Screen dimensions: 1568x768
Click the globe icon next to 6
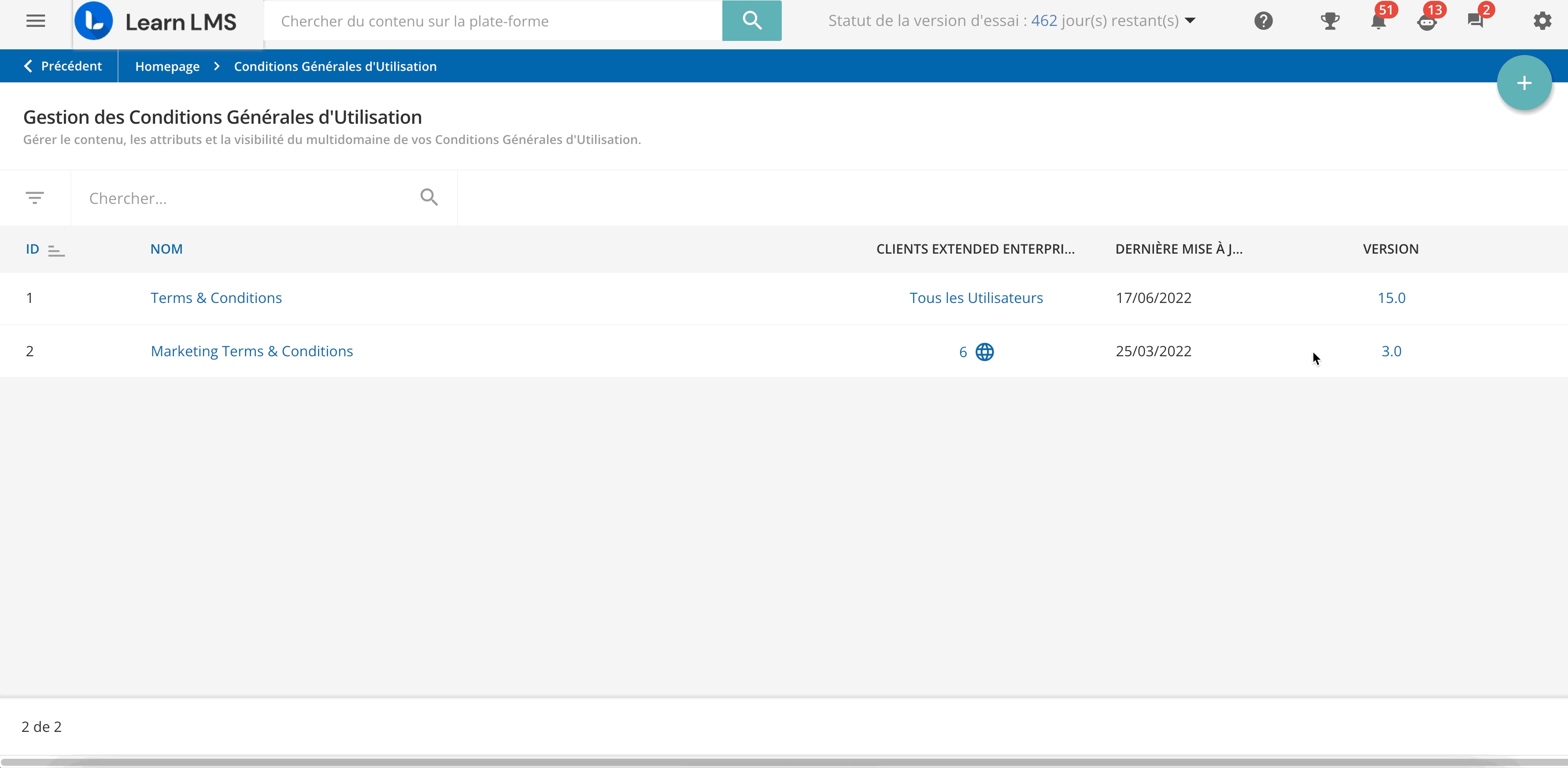(x=984, y=352)
